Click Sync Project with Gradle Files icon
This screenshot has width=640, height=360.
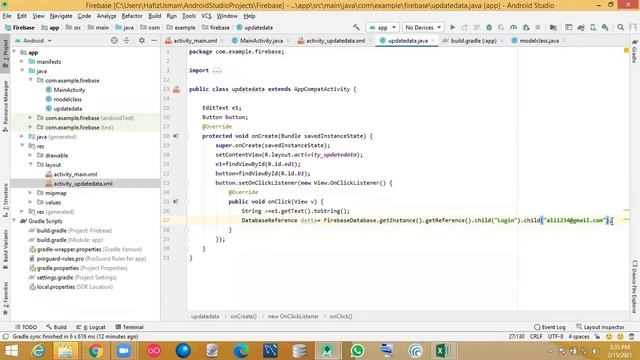(x=581, y=27)
